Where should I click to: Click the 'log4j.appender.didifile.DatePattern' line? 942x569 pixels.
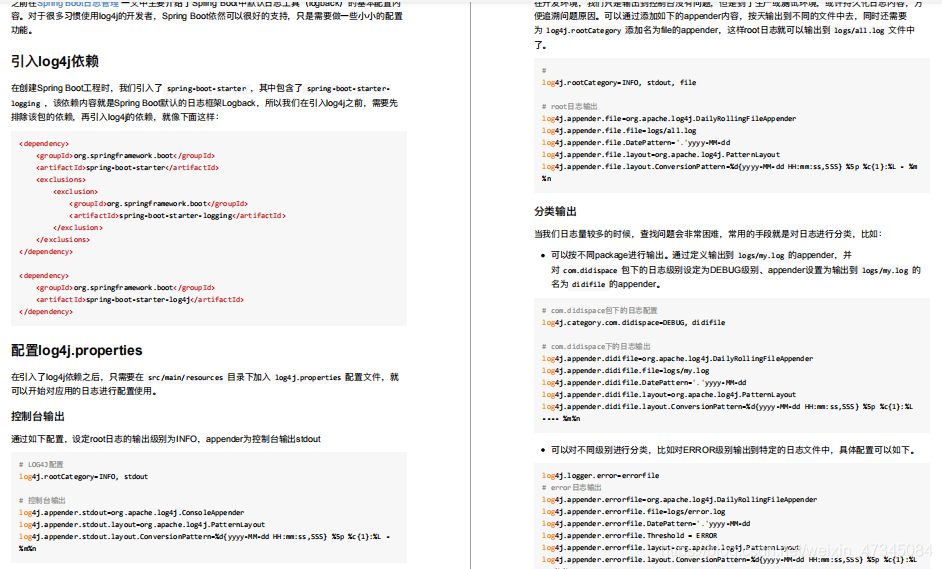click(x=644, y=383)
